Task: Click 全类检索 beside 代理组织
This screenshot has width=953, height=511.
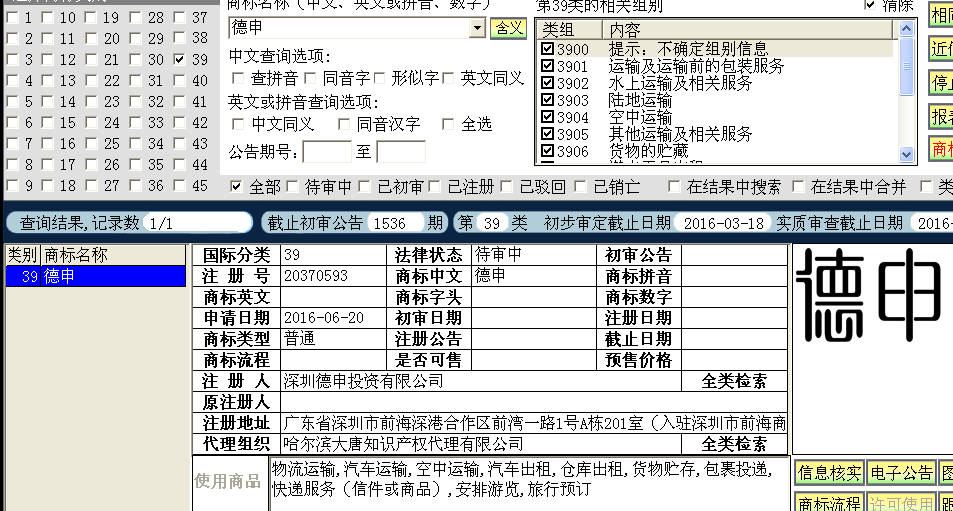Action: click(x=734, y=444)
